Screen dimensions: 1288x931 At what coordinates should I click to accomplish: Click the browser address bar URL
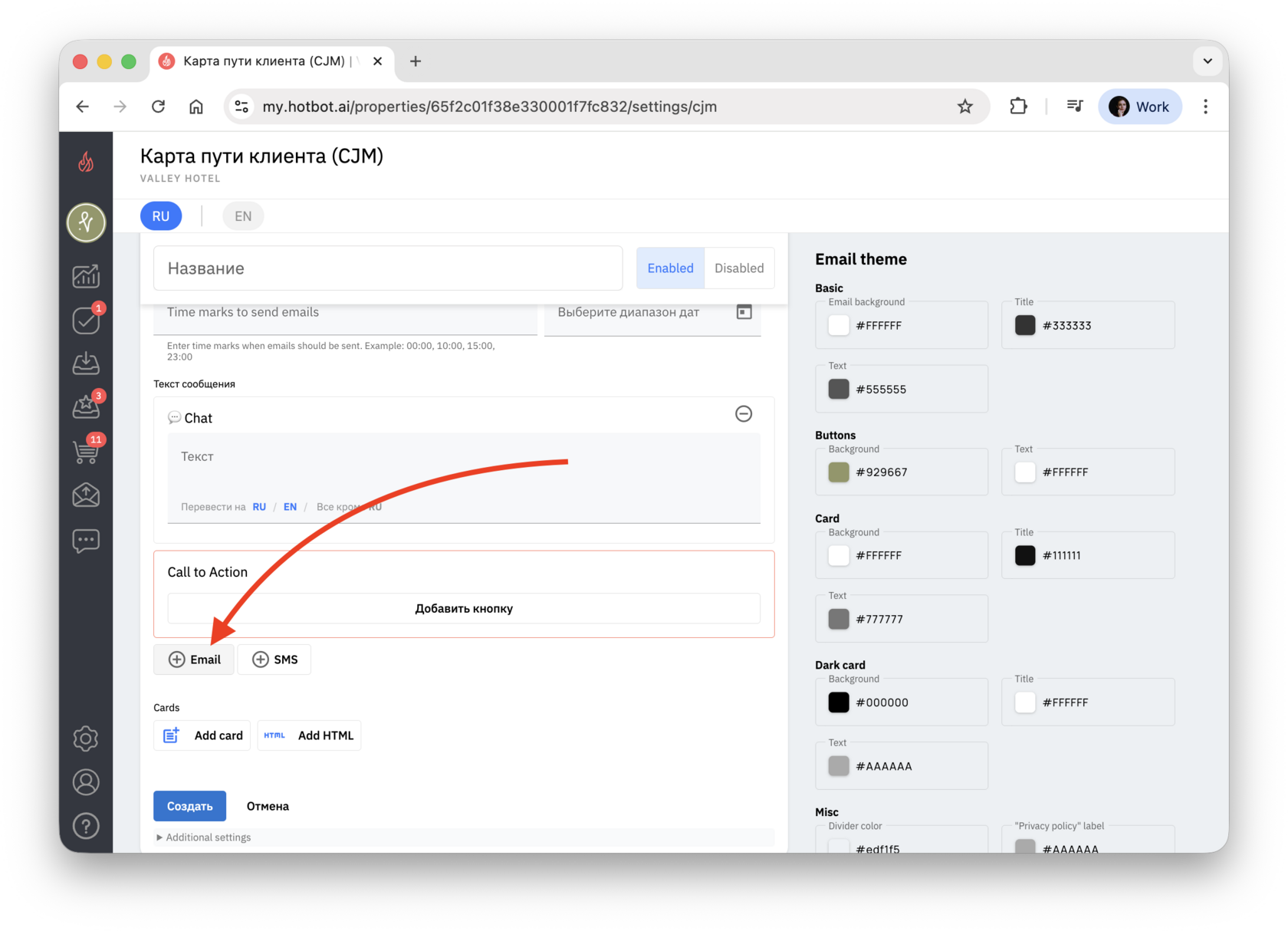[490, 107]
